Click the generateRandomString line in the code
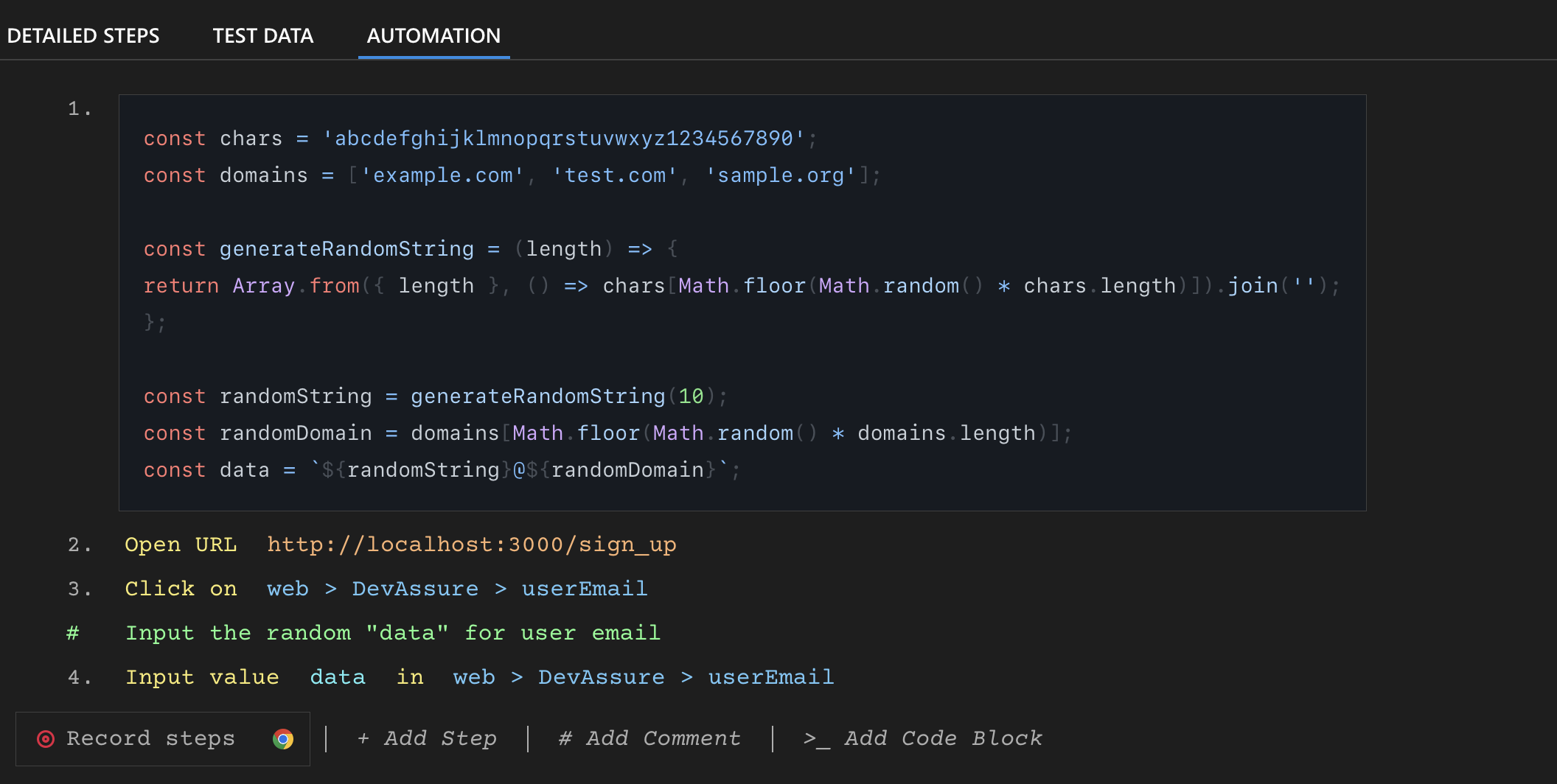Viewport: 1557px width, 784px height. pos(346,248)
